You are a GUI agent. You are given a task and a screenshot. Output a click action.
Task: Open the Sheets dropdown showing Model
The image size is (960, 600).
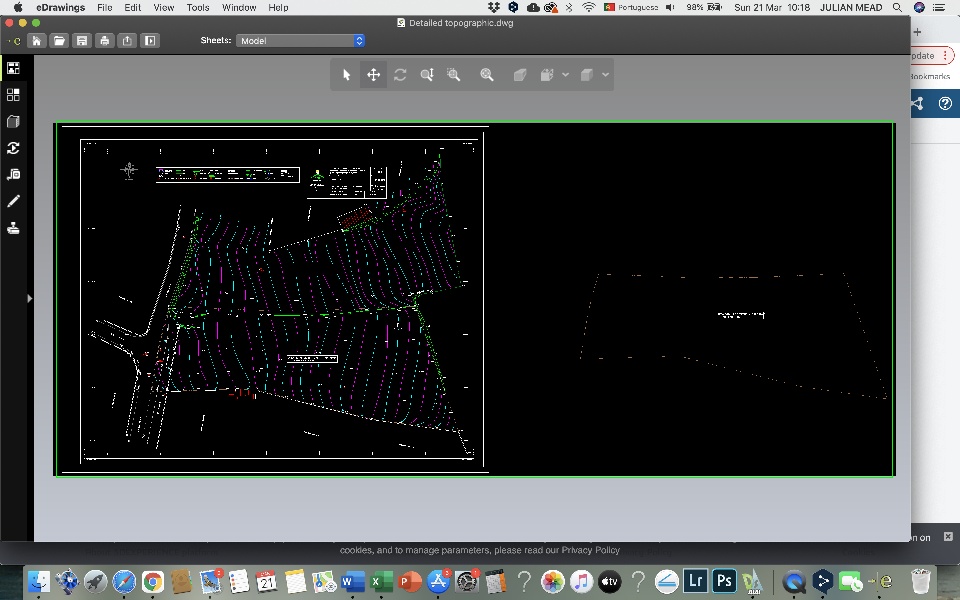click(x=301, y=41)
